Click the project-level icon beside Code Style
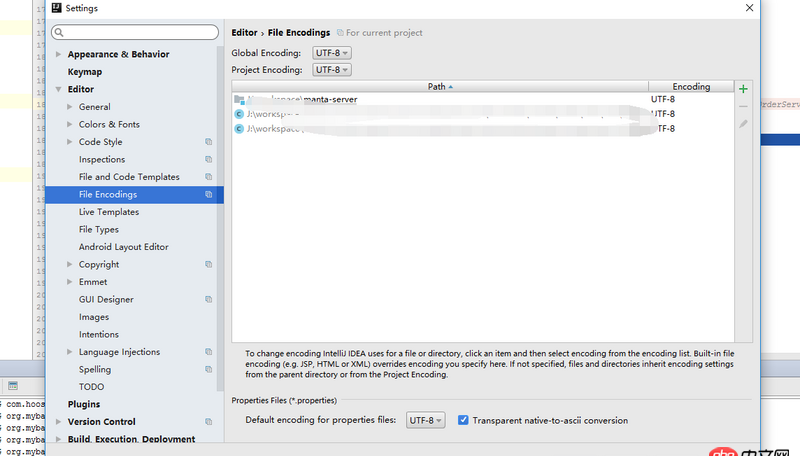Screen dimensions: 800x456 pos(209,142)
